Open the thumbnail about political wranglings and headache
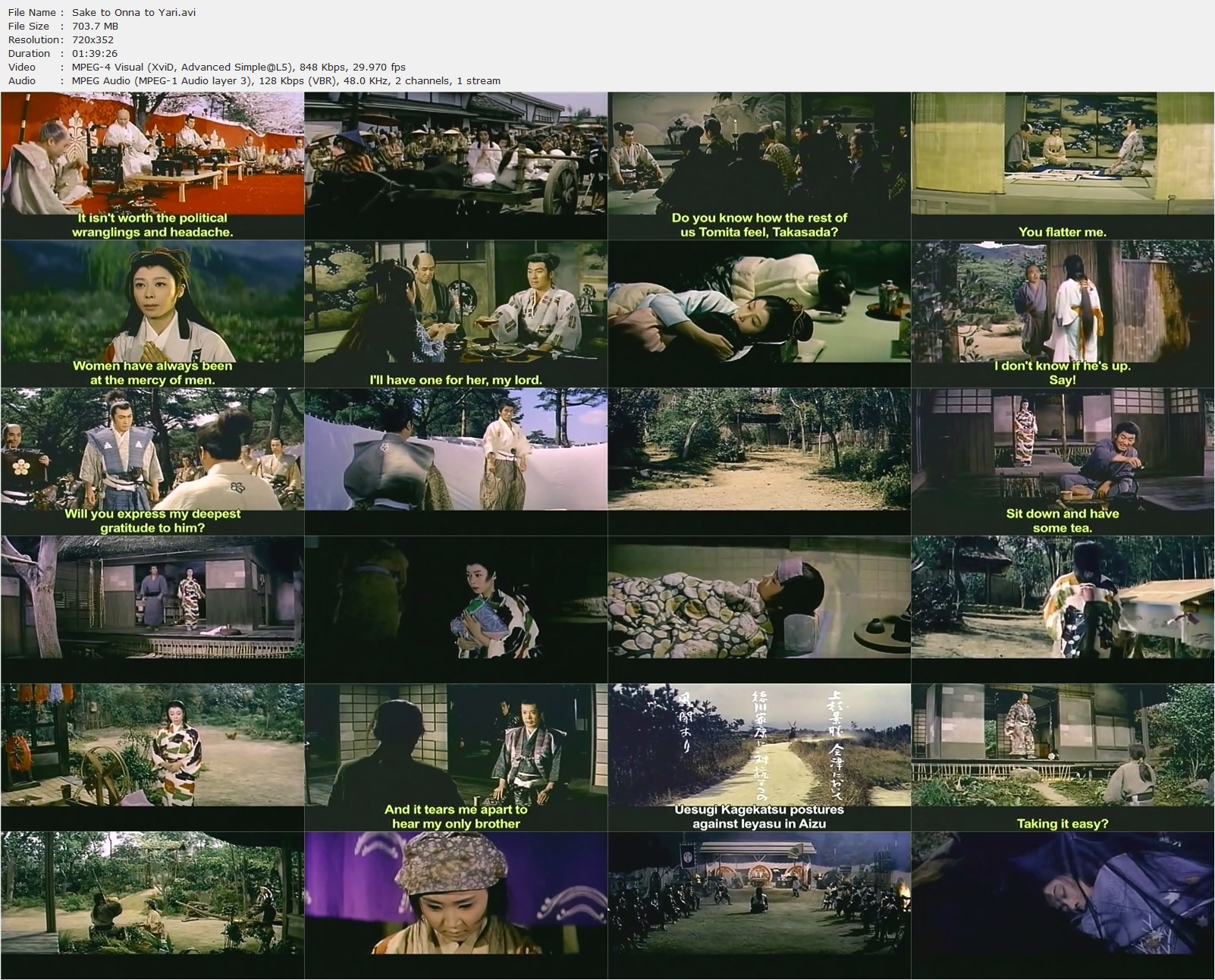The width and height of the screenshot is (1215, 980). click(152, 165)
